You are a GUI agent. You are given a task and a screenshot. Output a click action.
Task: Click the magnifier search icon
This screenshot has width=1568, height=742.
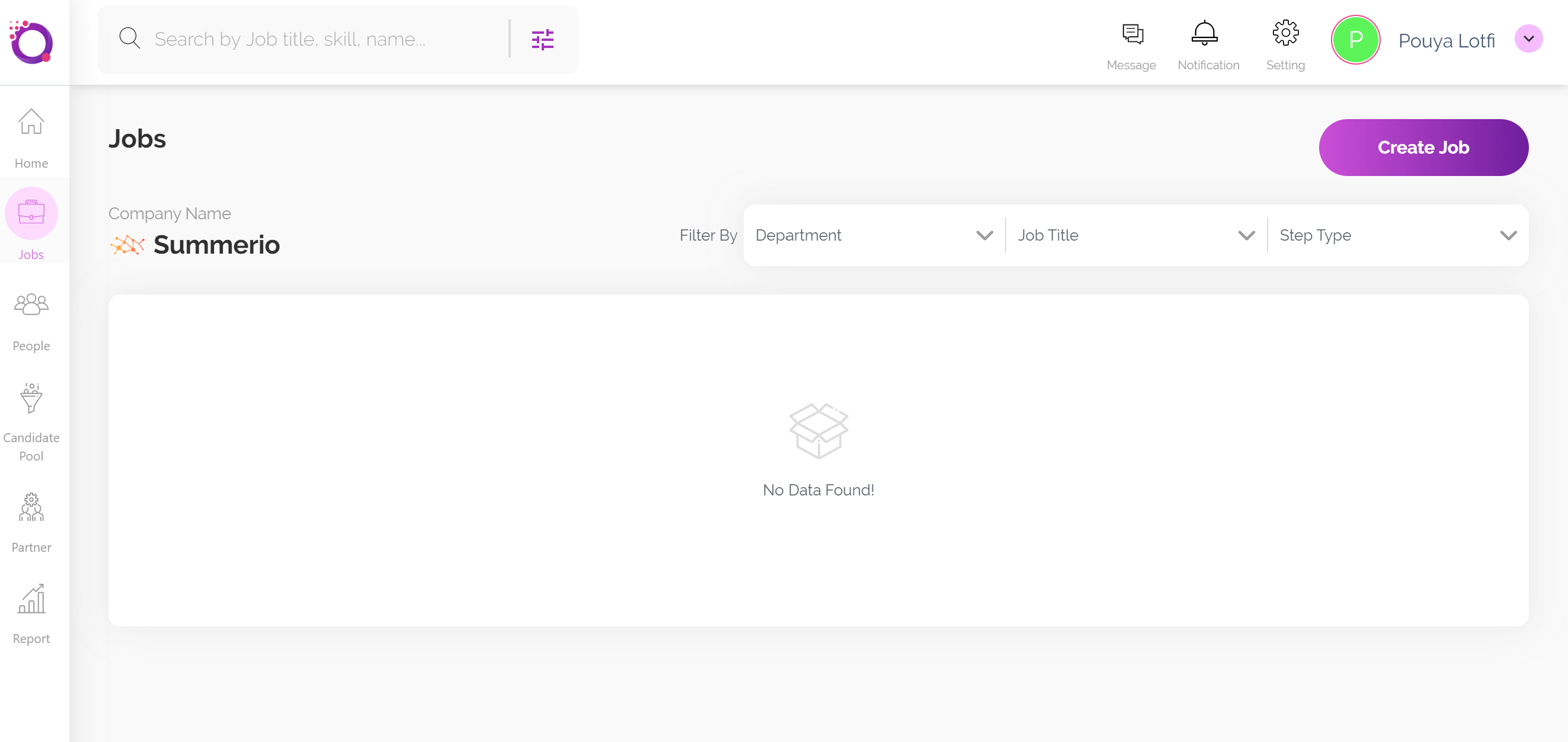pyautogui.click(x=129, y=39)
